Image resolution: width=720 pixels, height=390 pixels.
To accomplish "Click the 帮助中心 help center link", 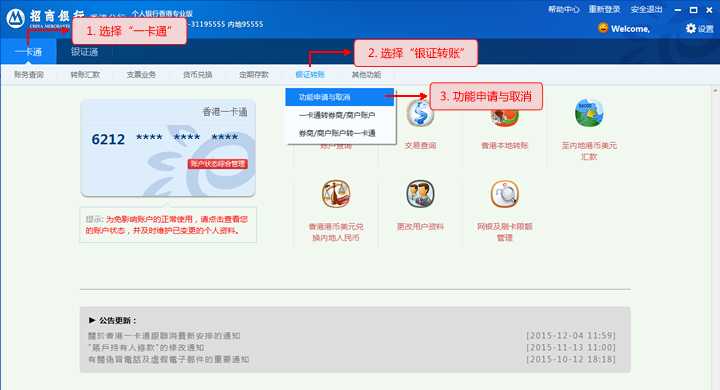I will (563, 9).
